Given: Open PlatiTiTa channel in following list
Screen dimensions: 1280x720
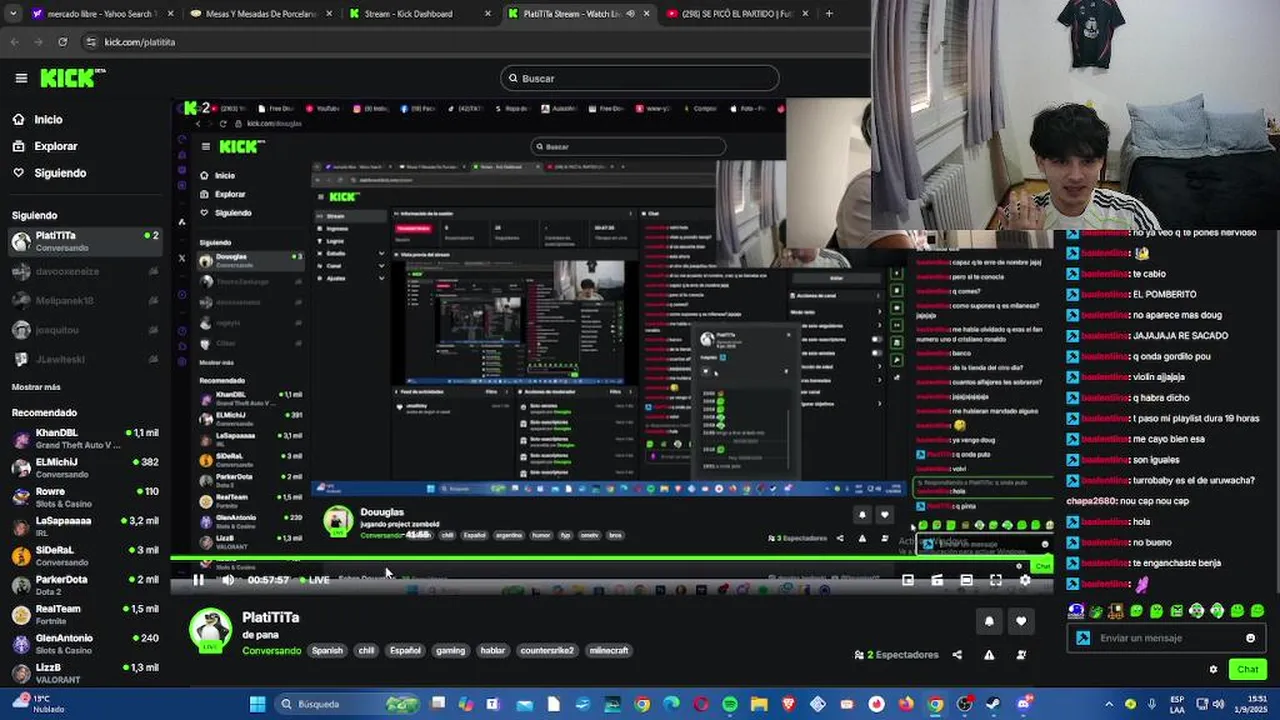Looking at the screenshot, I should (84, 241).
